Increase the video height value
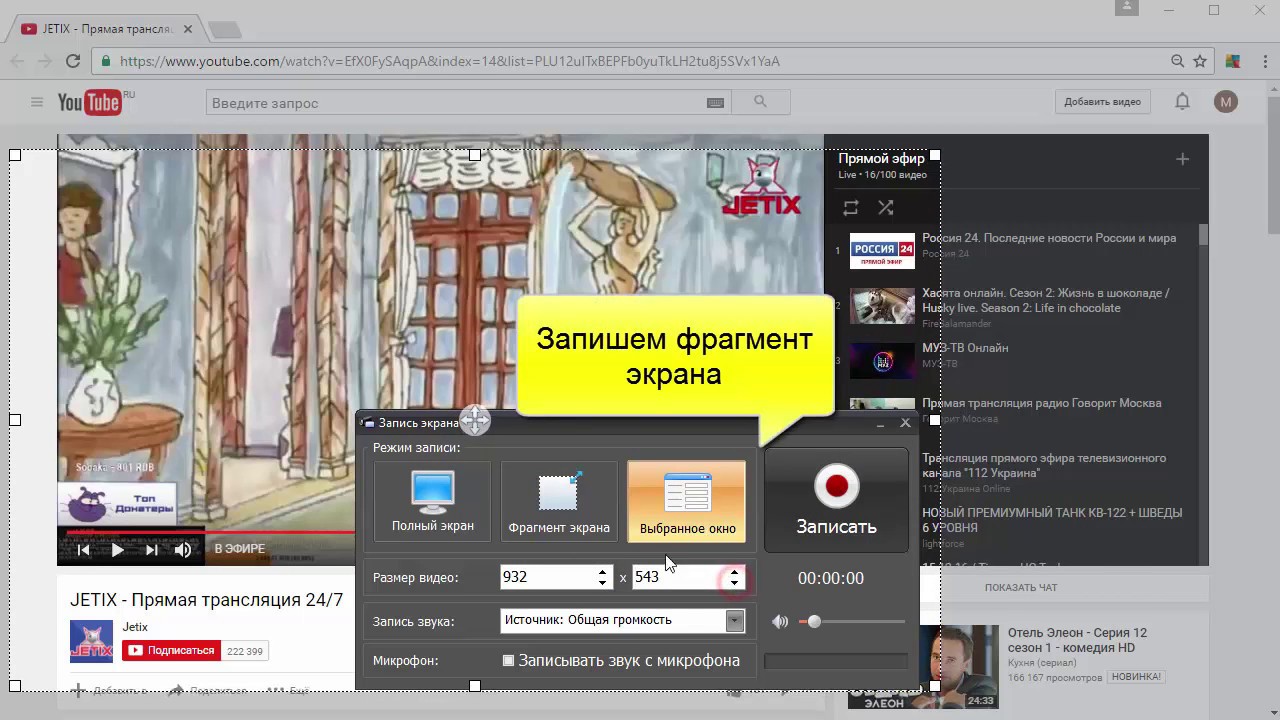 tap(734, 572)
